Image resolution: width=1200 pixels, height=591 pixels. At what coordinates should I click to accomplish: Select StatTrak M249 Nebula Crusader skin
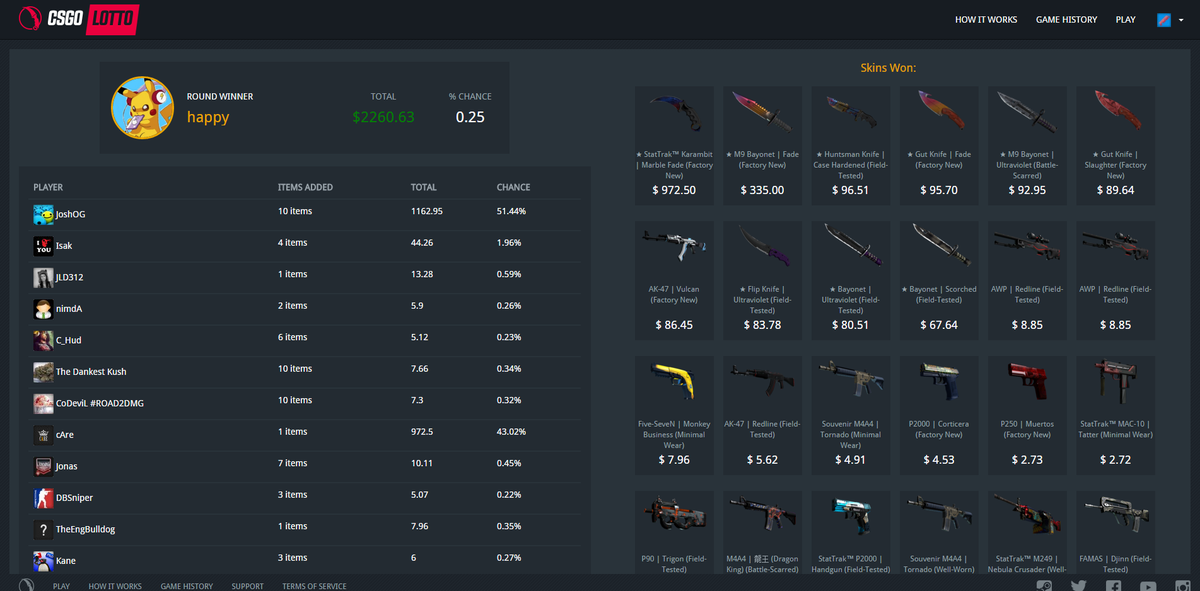[1027, 532]
